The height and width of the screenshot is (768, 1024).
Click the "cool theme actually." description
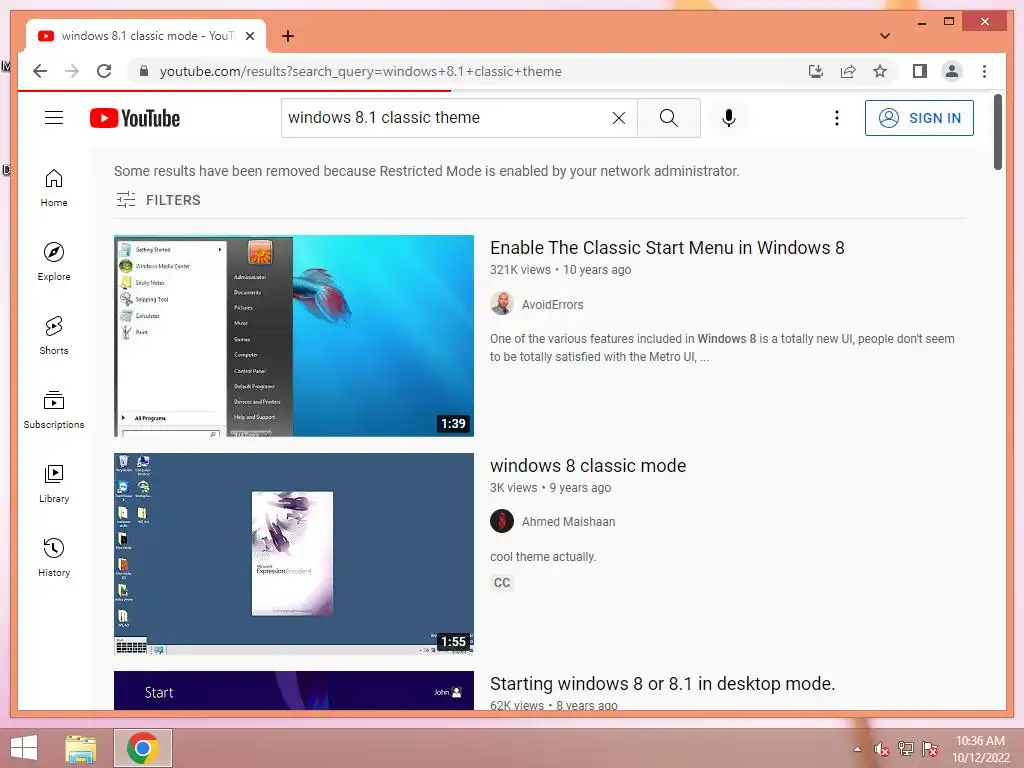click(543, 557)
